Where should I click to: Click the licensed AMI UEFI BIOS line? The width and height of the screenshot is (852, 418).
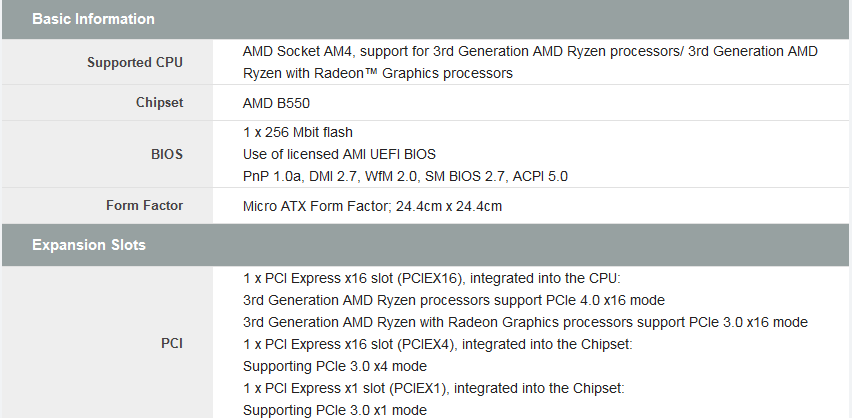[339, 154]
